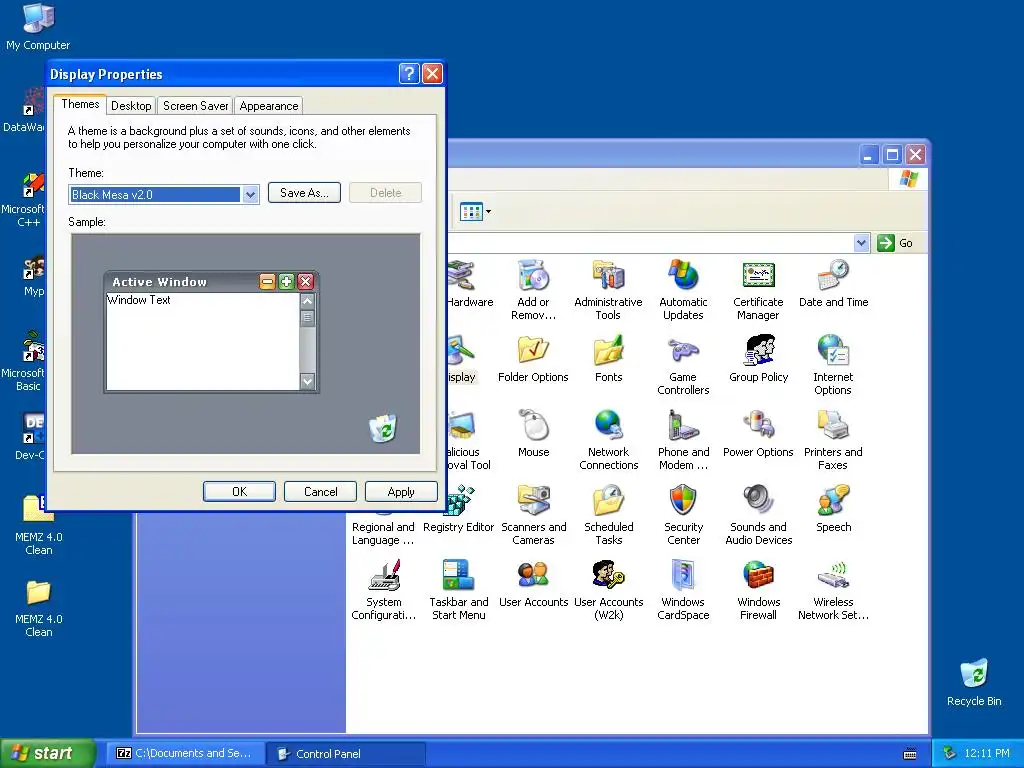Screen dimensions: 1024x768
Task: Open Scanners and Cameras icon
Action: pos(534,515)
